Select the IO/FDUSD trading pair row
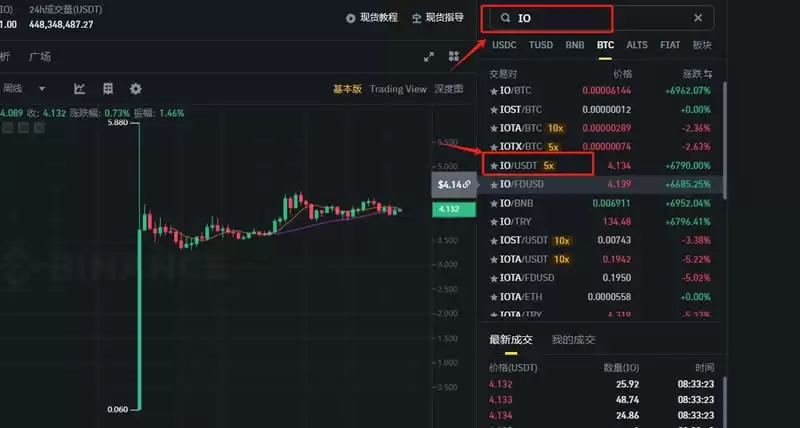 point(601,184)
